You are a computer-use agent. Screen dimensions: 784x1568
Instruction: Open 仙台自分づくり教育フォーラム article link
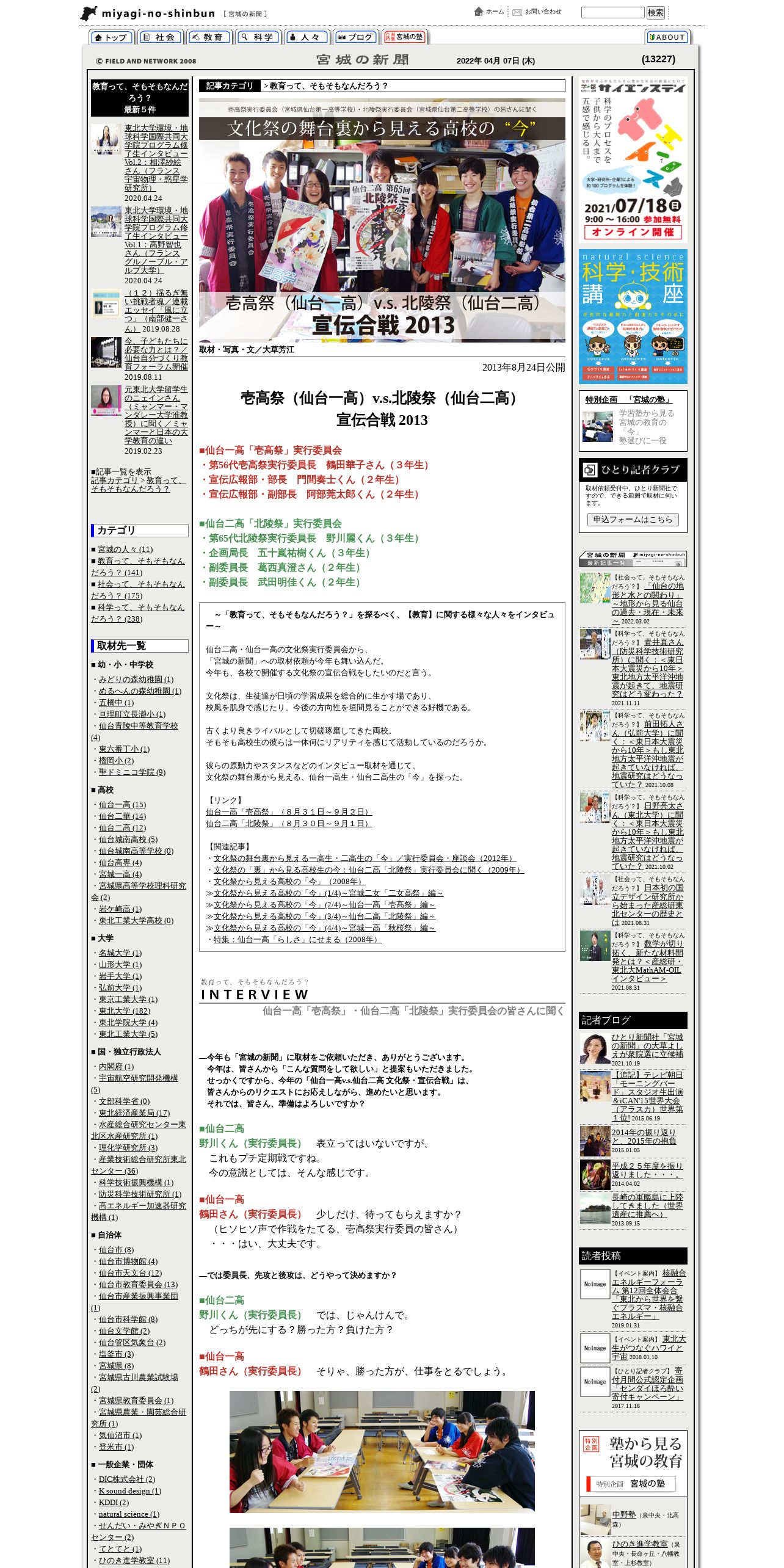tap(156, 354)
